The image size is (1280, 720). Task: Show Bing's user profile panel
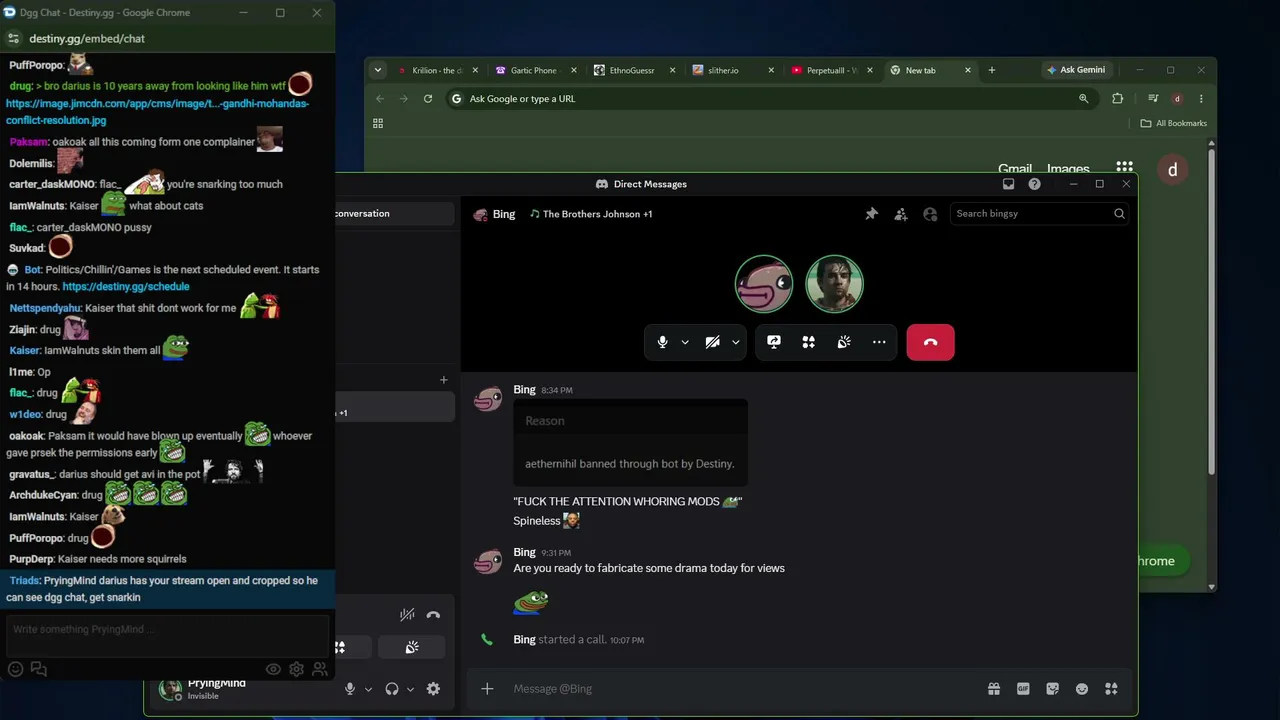(x=930, y=214)
